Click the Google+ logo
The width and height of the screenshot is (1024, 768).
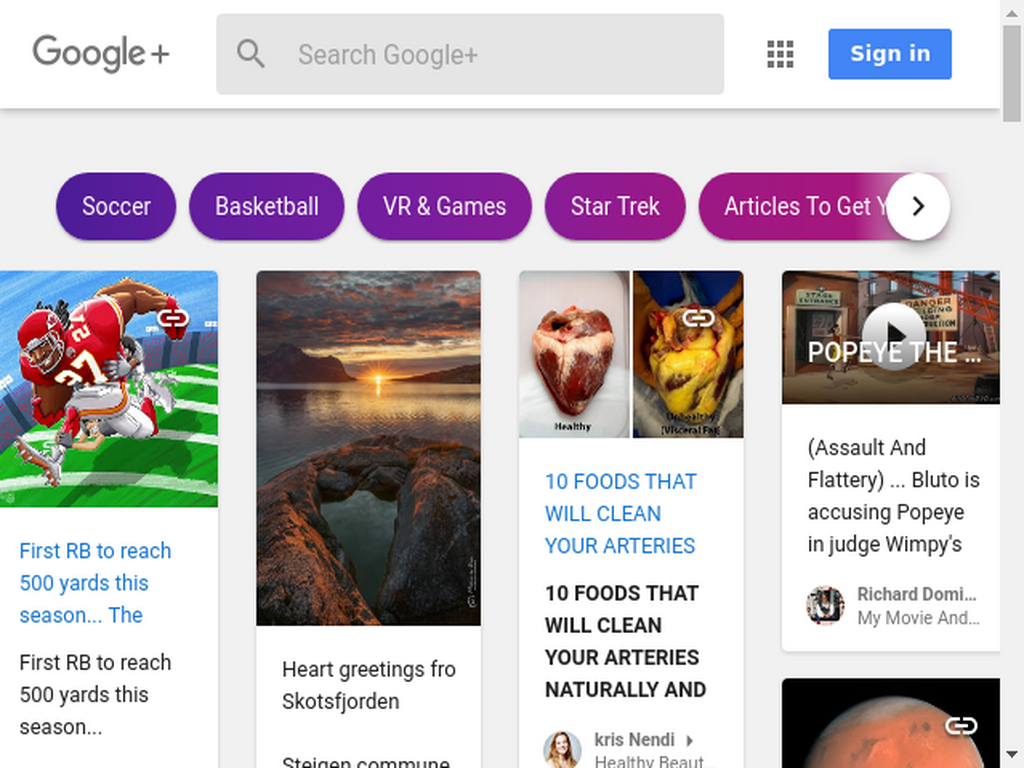[x=101, y=54]
